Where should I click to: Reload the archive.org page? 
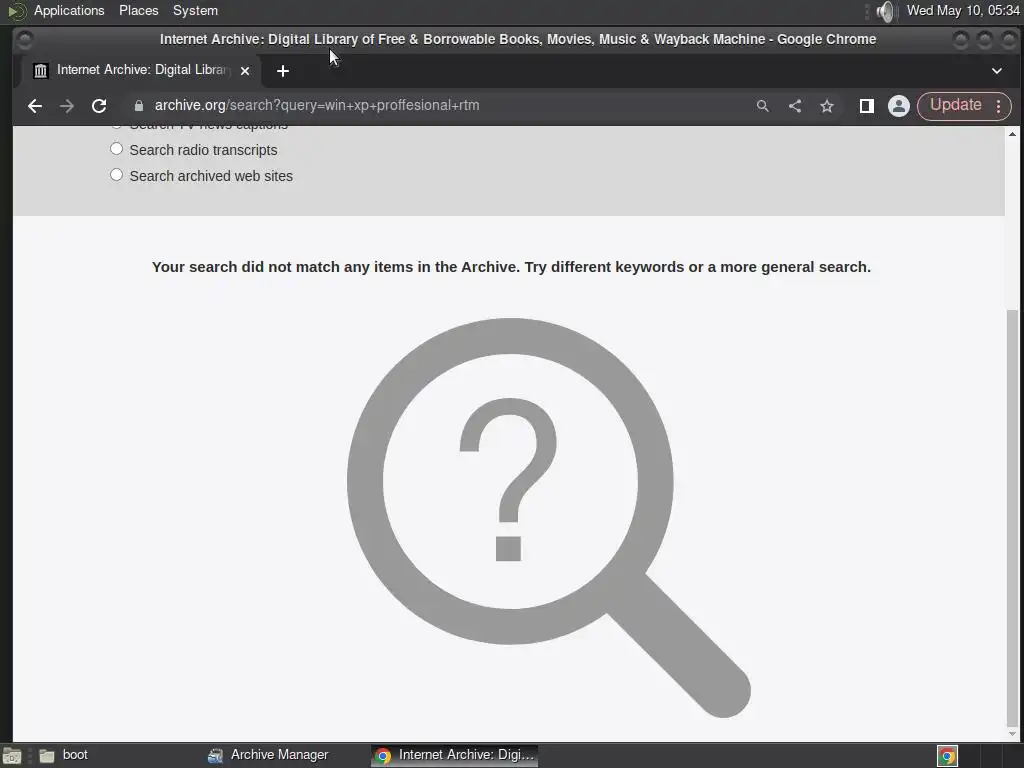(x=99, y=106)
